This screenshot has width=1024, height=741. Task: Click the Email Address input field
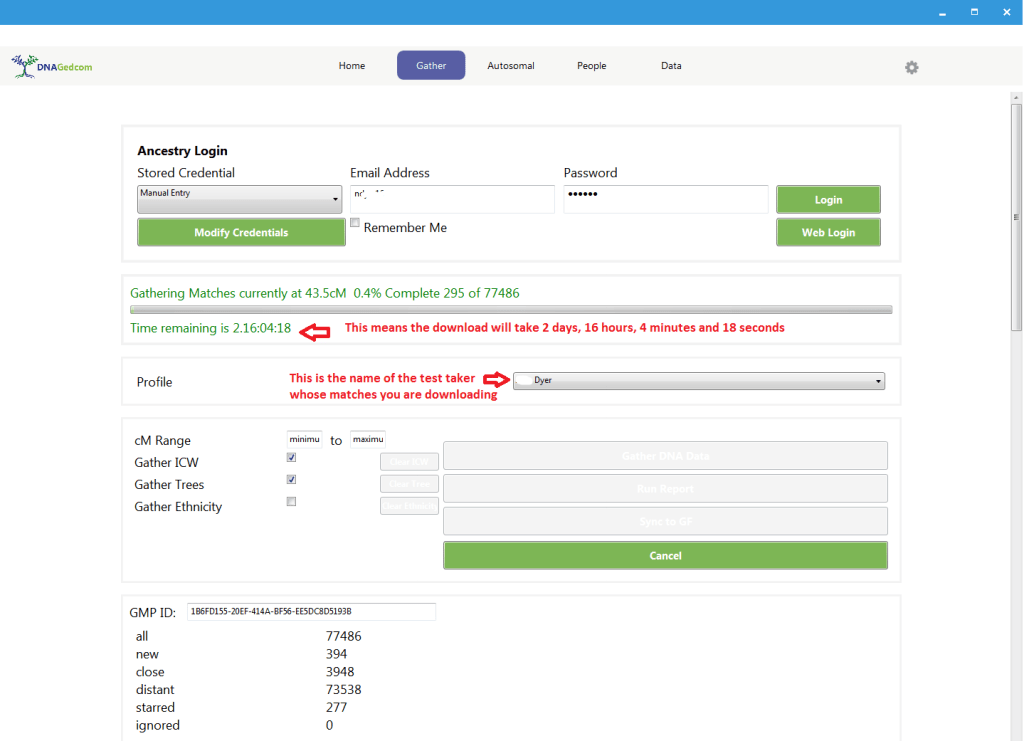pyautogui.click(x=452, y=199)
